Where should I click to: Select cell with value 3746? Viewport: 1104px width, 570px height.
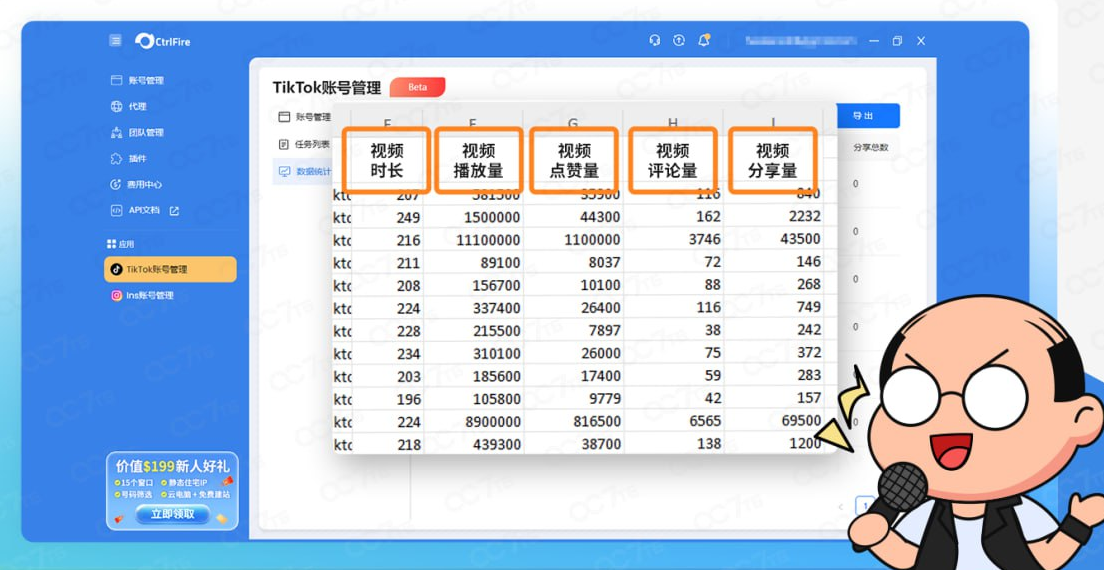coord(673,239)
